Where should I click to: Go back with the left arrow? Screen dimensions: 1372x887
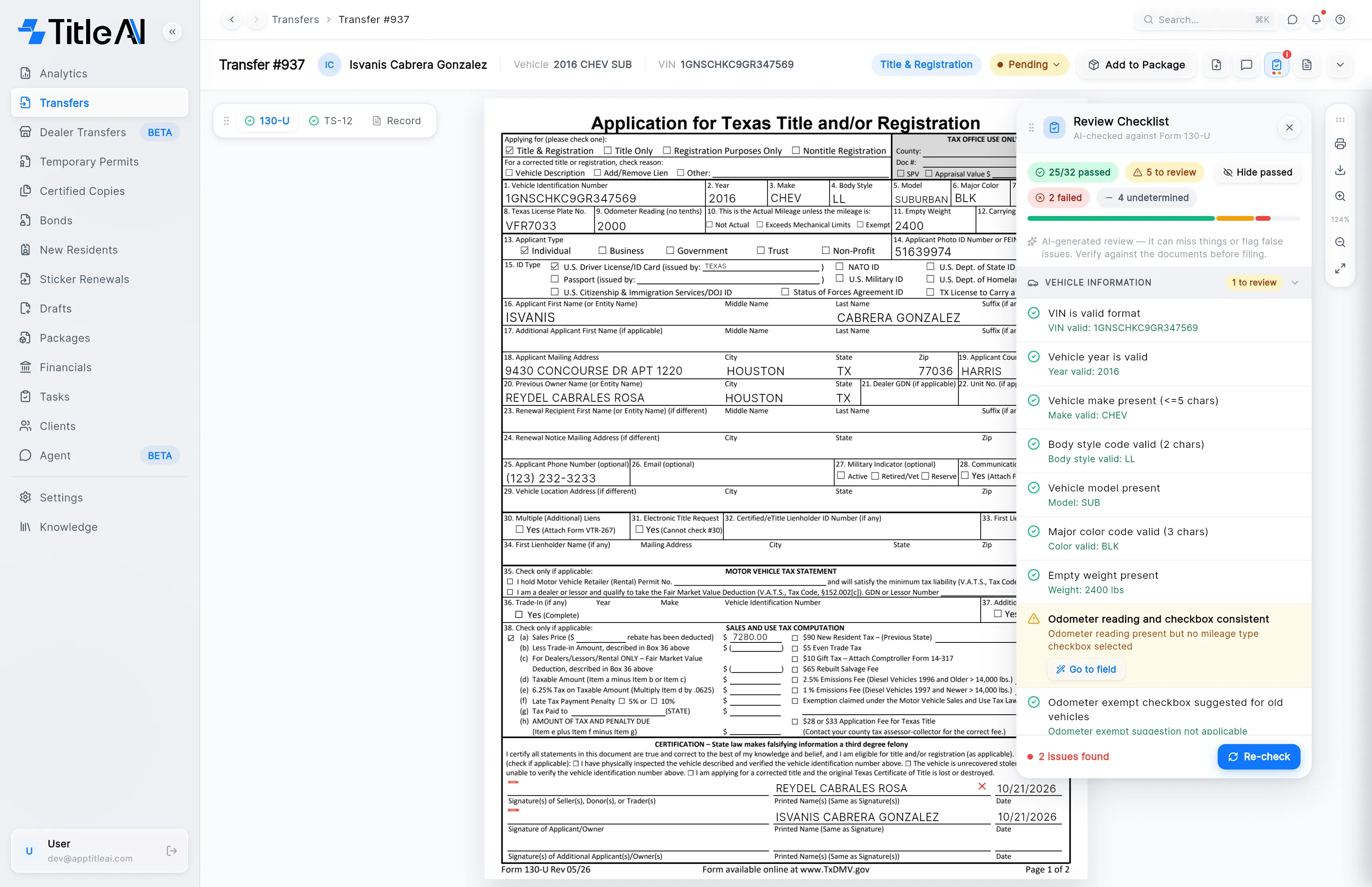click(232, 19)
